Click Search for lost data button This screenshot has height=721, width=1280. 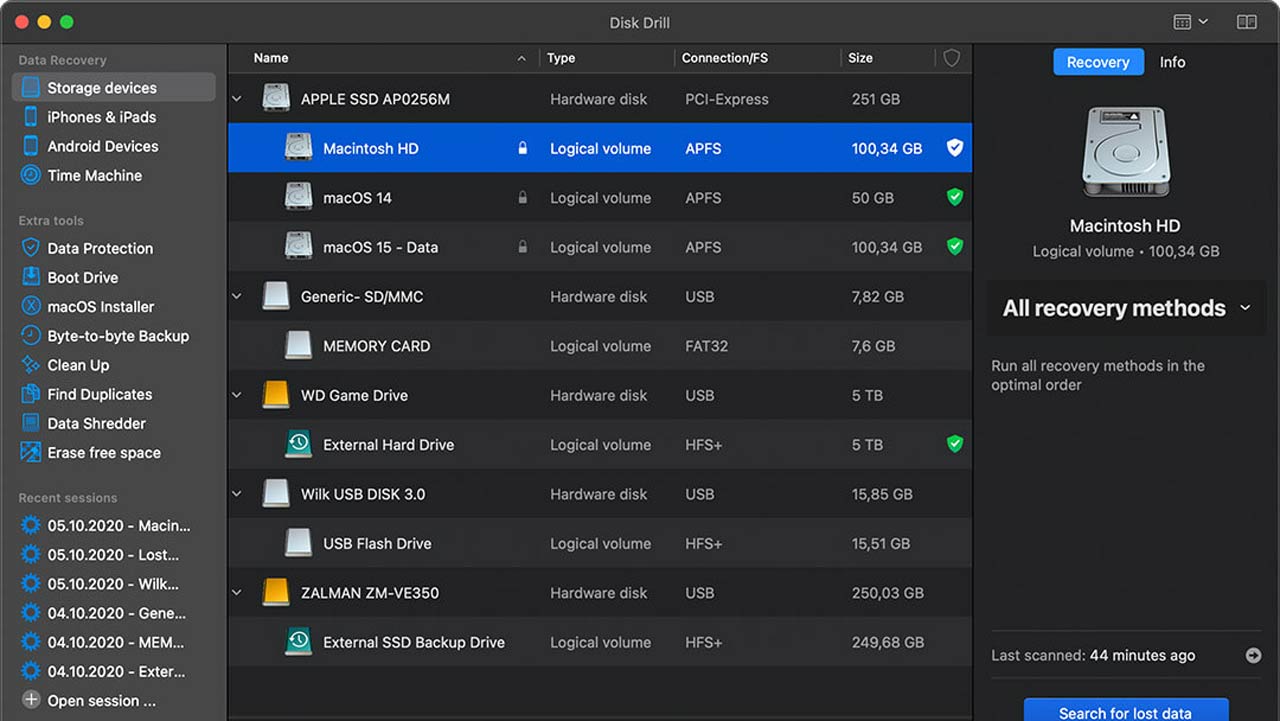click(1125, 711)
